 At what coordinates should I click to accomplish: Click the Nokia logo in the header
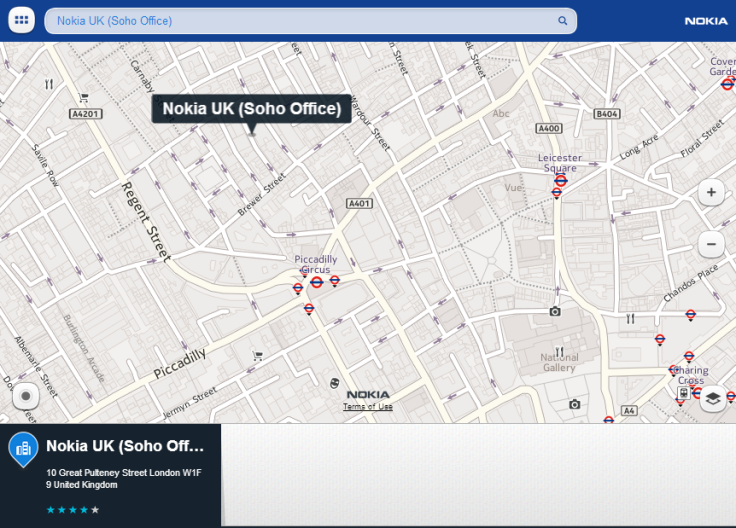[x=706, y=21]
